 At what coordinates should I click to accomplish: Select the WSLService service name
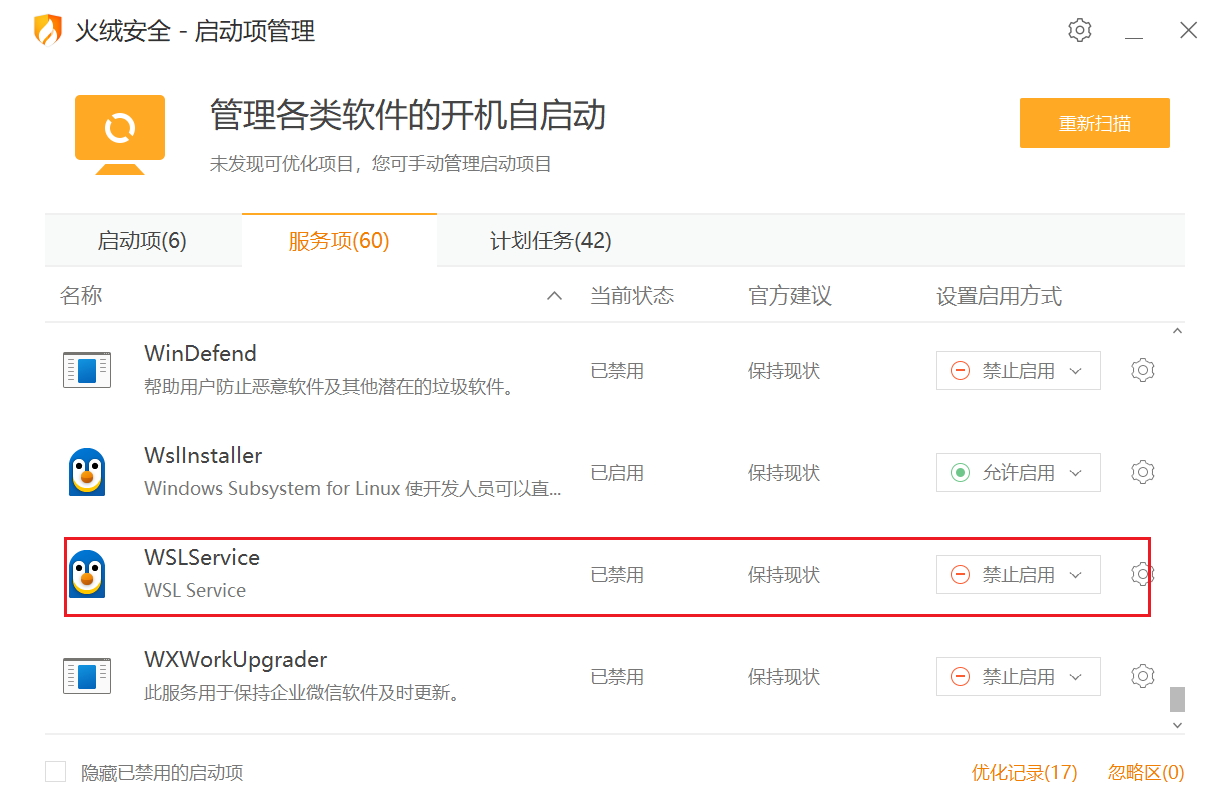point(202,557)
